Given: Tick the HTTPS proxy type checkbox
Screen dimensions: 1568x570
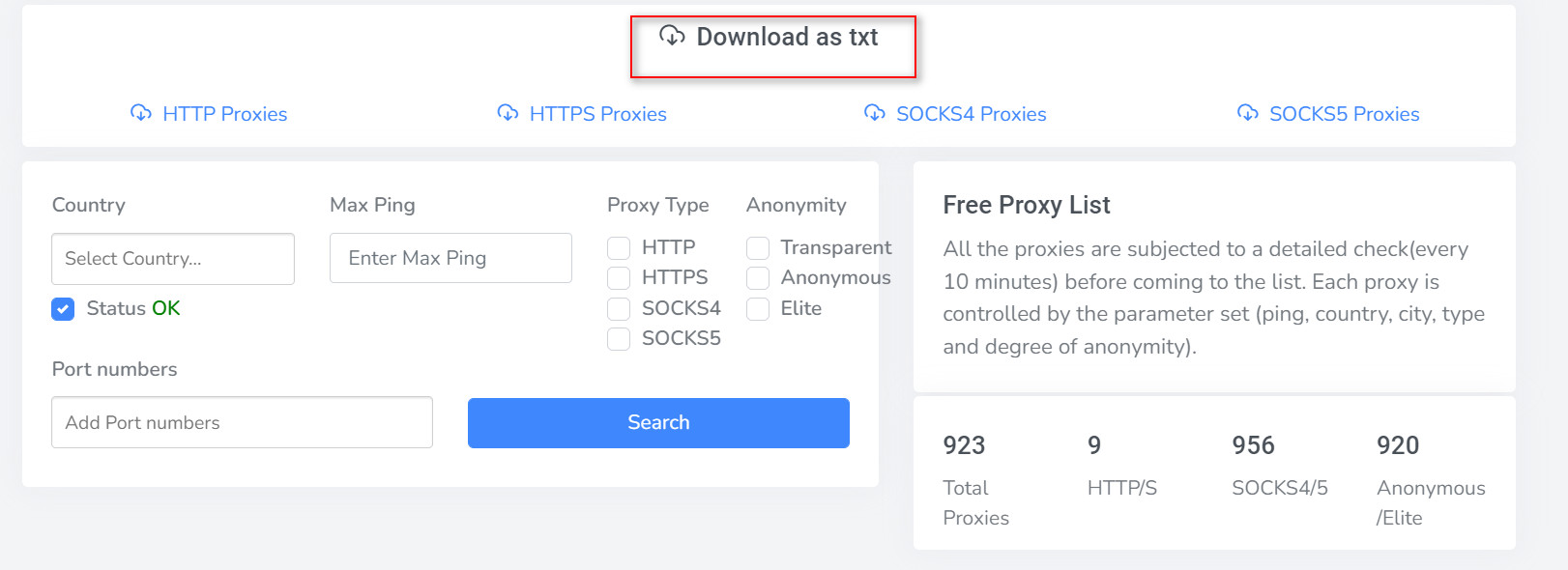Looking at the screenshot, I should coord(619,278).
